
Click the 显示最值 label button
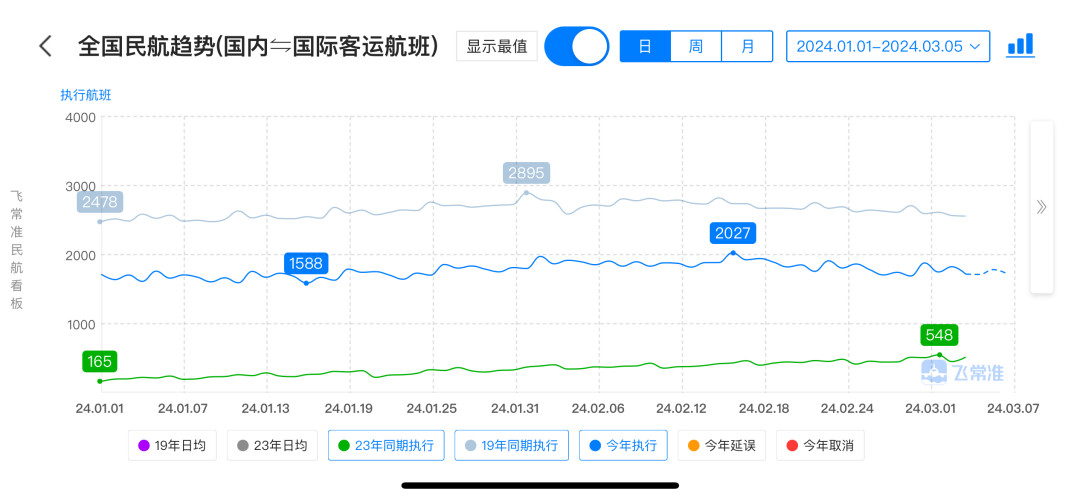point(496,46)
